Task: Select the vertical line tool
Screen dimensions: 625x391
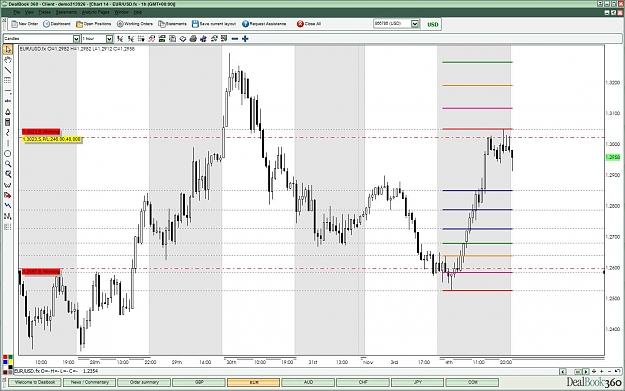Action: click(8, 143)
